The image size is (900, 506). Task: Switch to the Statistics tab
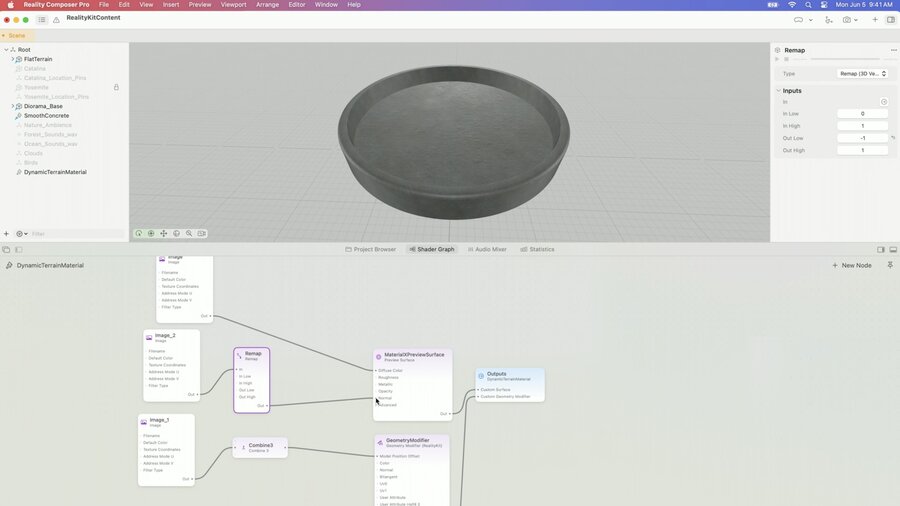(x=537, y=250)
